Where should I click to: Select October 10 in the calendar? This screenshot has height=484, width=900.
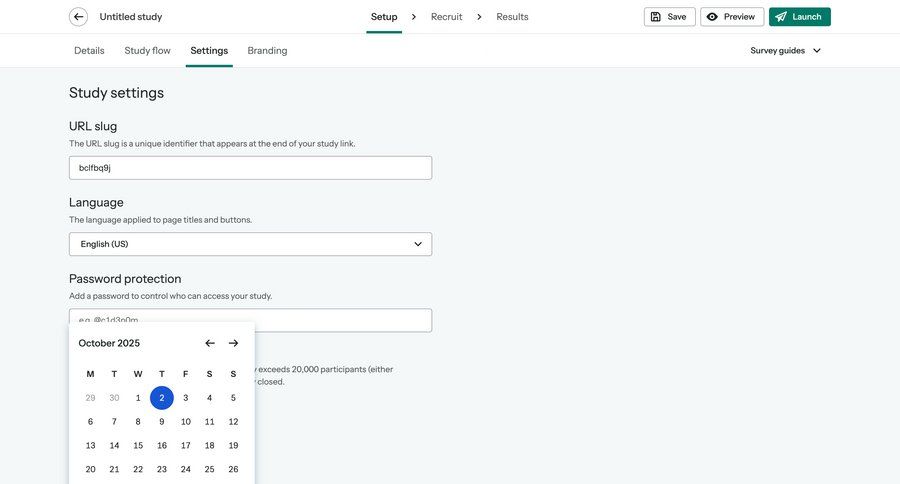click(x=186, y=422)
